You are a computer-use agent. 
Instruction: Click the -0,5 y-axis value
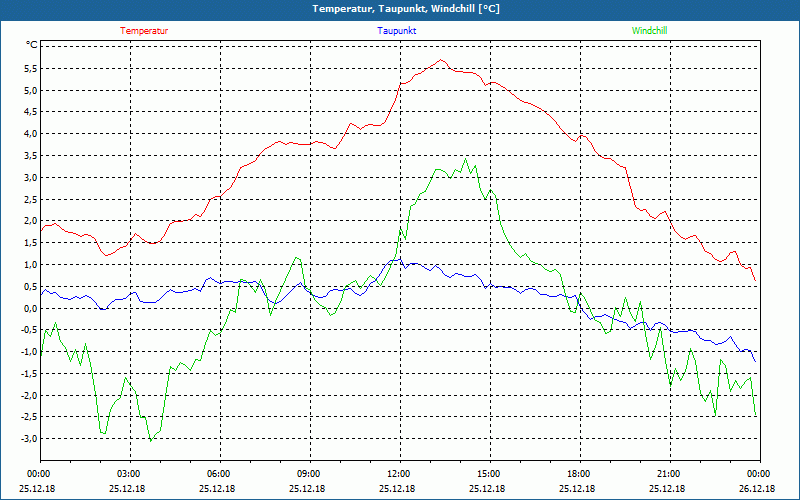pos(30,330)
